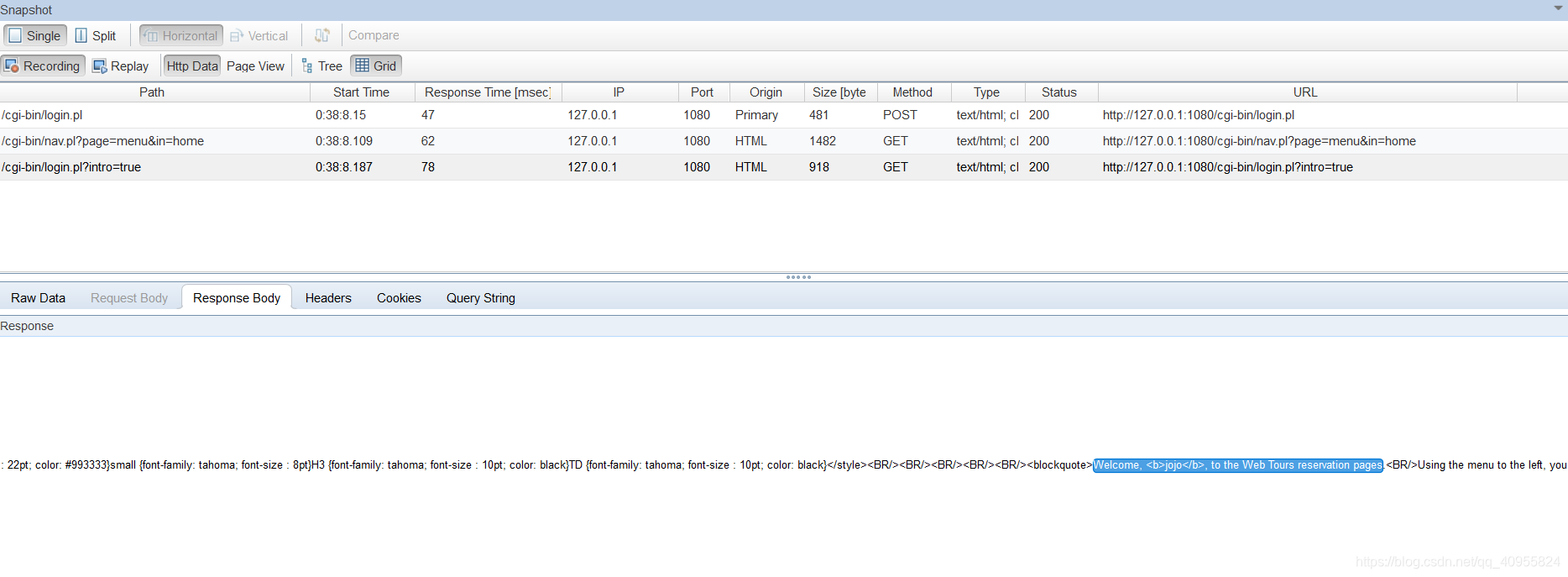Switch to Split view

click(96, 35)
